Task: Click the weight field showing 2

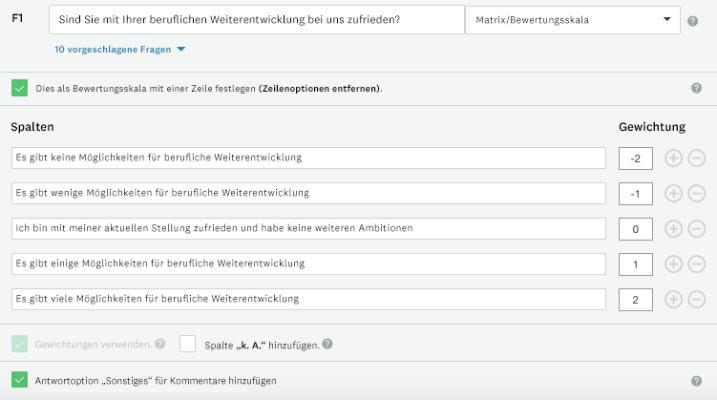Action: tap(636, 299)
